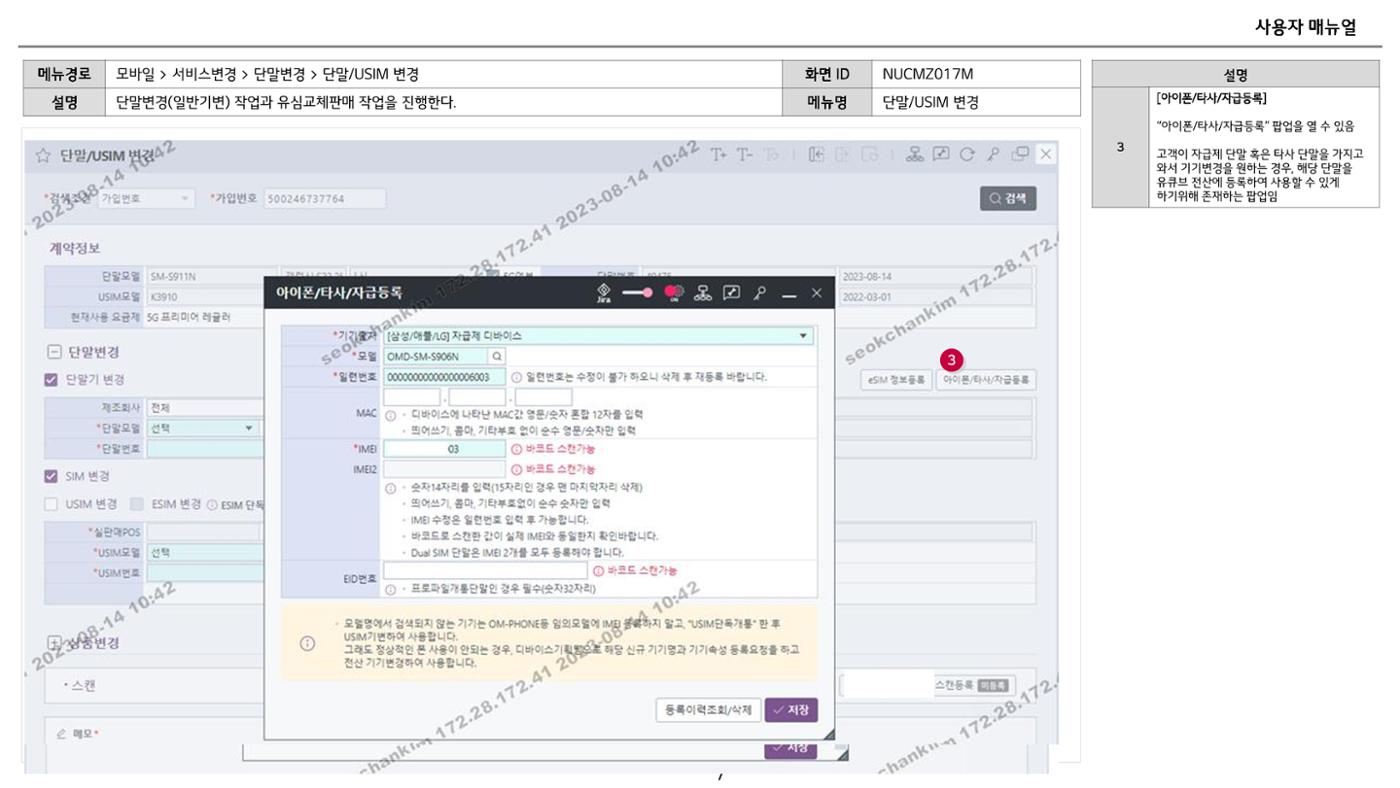Click the second MAC input box
The height and width of the screenshot is (788, 1400).
(476, 397)
